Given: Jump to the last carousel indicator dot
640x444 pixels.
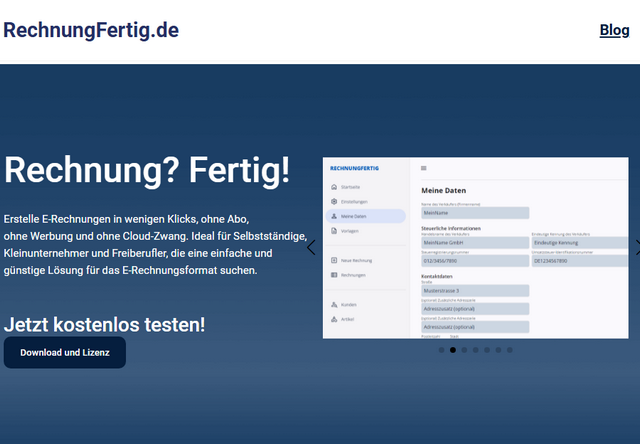Looking at the screenshot, I should point(510,350).
